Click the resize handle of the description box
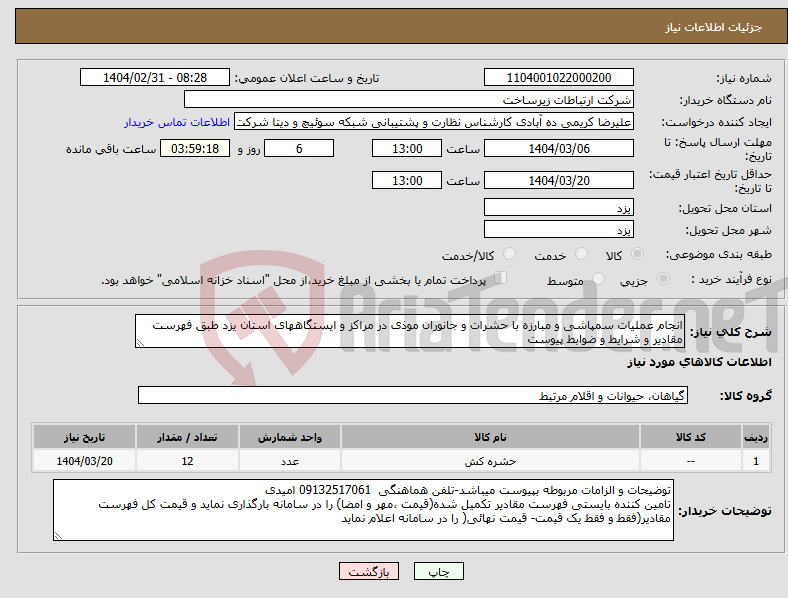The height and width of the screenshot is (598, 788). [x=140, y=343]
